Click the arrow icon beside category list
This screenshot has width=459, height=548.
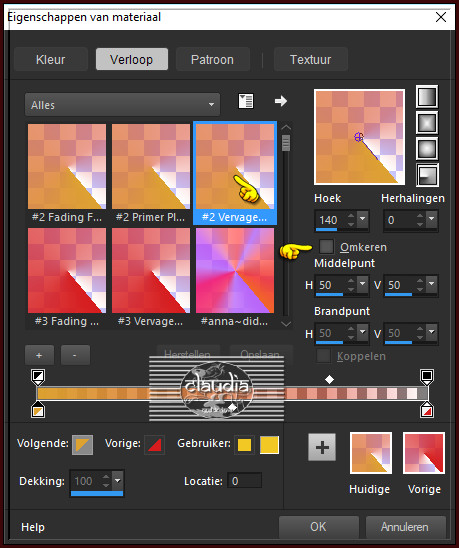click(x=281, y=101)
